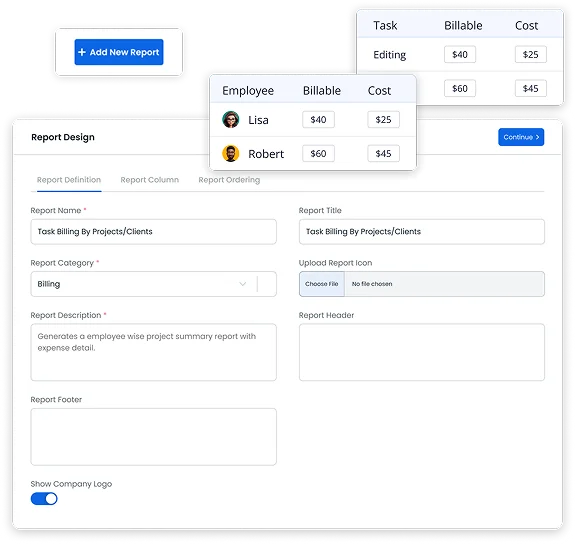Click Billable header in the Employee table

pyautogui.click(x=322, y=91)
